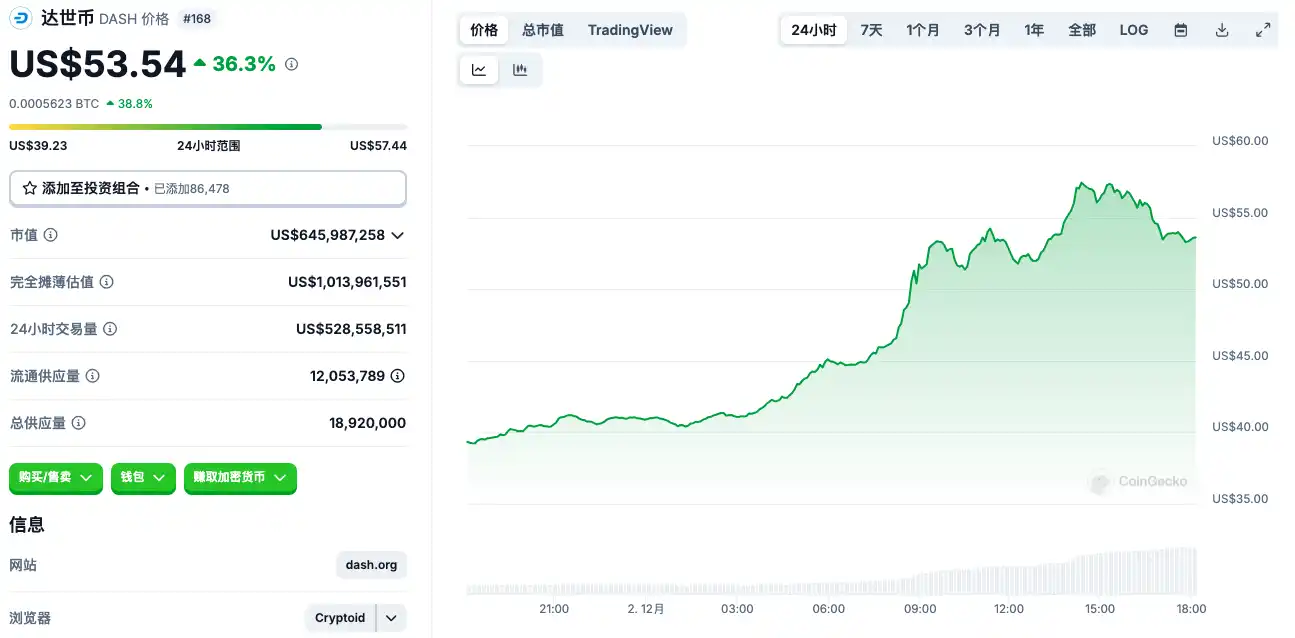Switch to line chart view icon
Screen dimensions: 1295x638
479,70
